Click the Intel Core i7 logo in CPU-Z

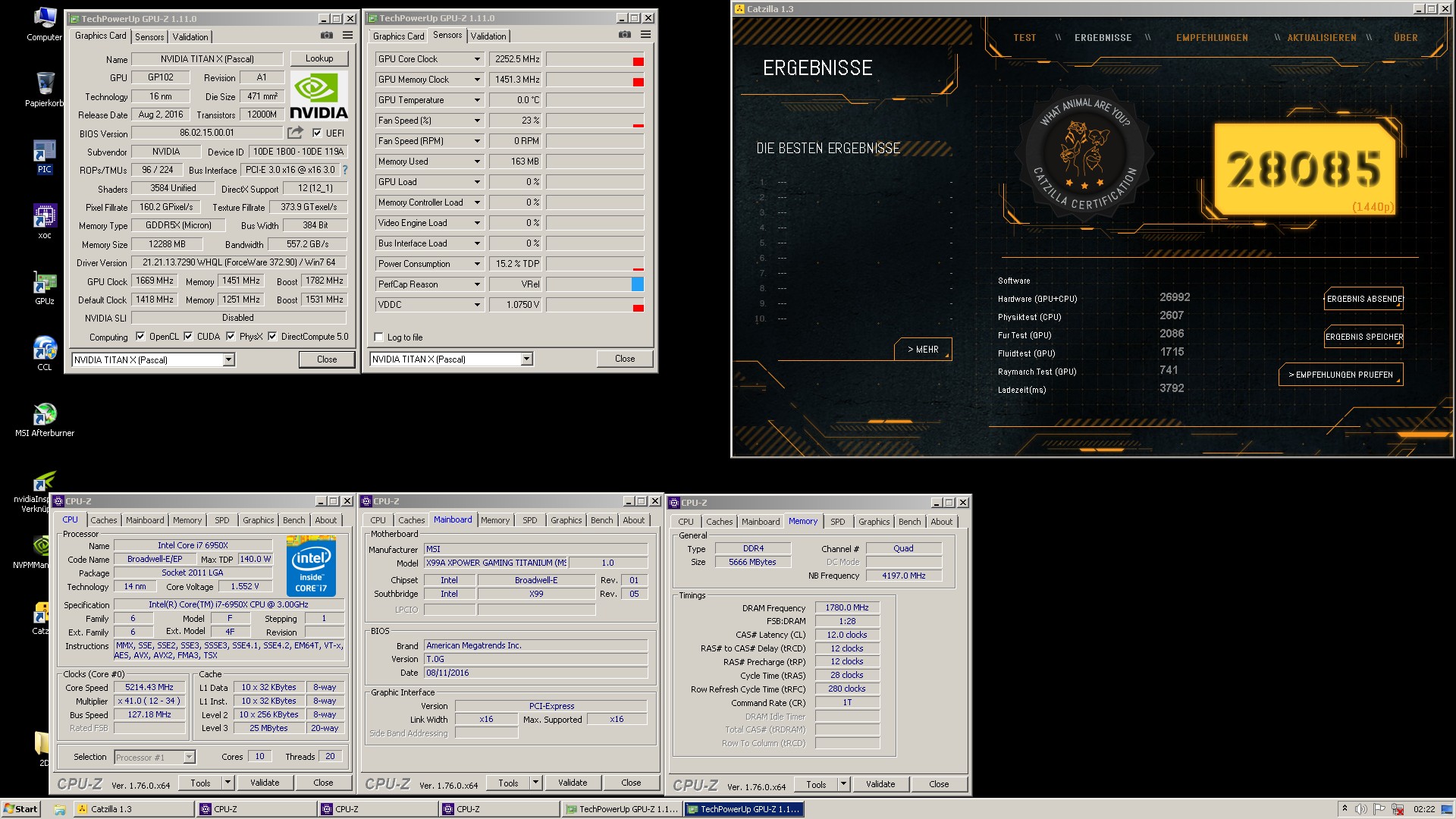(x=311, y=566)
